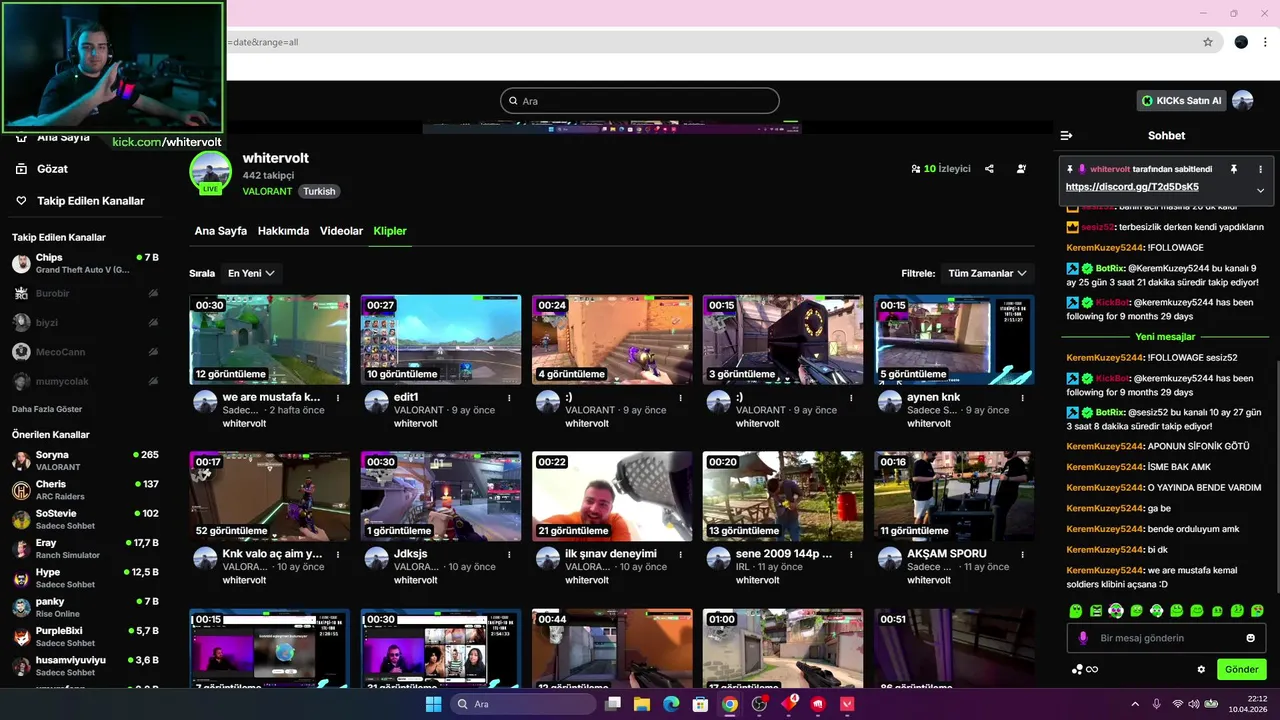Open the taskbar volume icon
Image resolution: width=1280 pixels, height=720 pixels.
click(1193, 704)
